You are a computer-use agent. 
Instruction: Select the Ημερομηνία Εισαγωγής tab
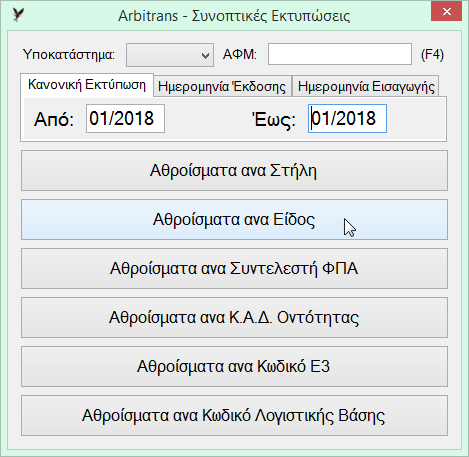coord(366,86)
